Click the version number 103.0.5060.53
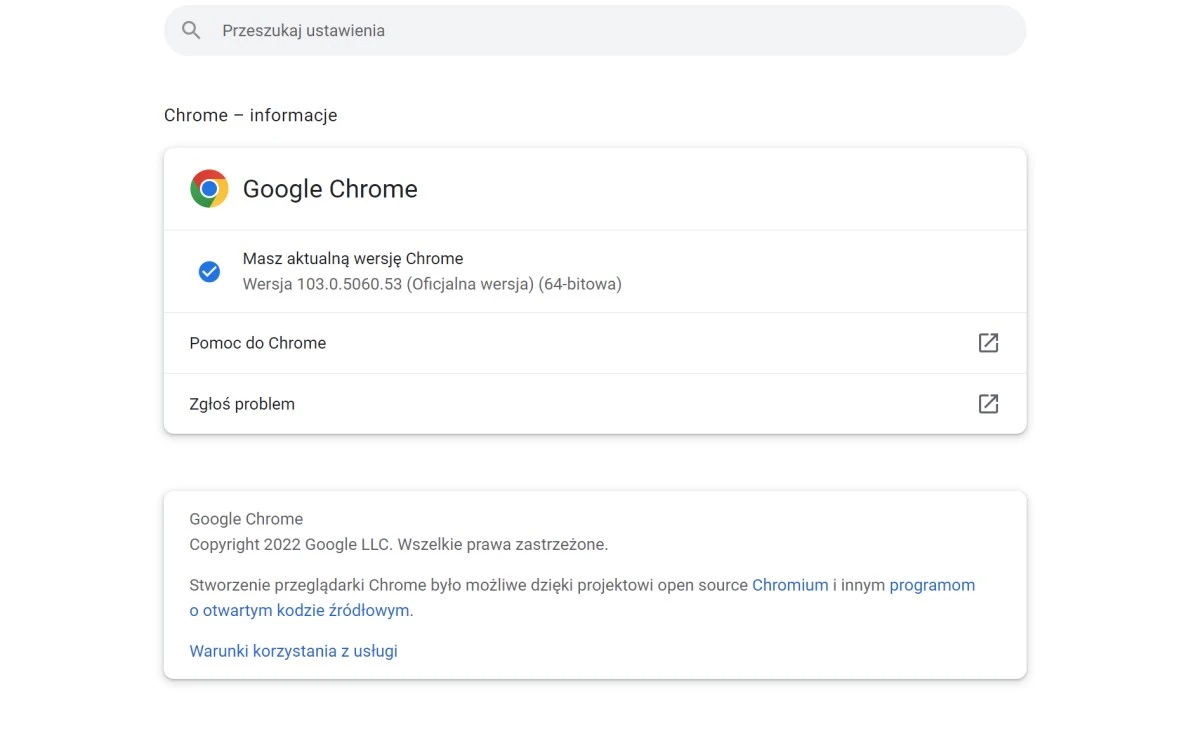 pyautogui.click(x=349, y=284)
